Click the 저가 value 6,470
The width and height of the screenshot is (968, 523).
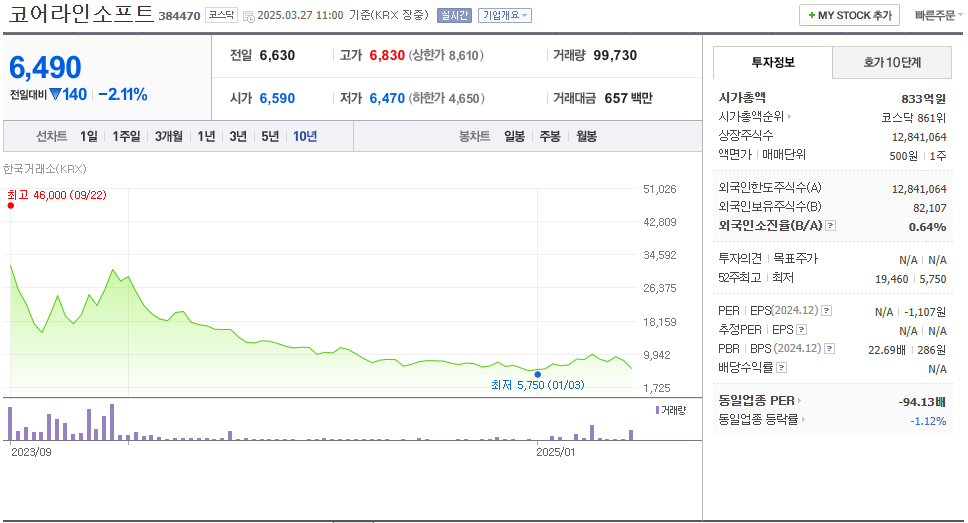[x=387, y=98]
